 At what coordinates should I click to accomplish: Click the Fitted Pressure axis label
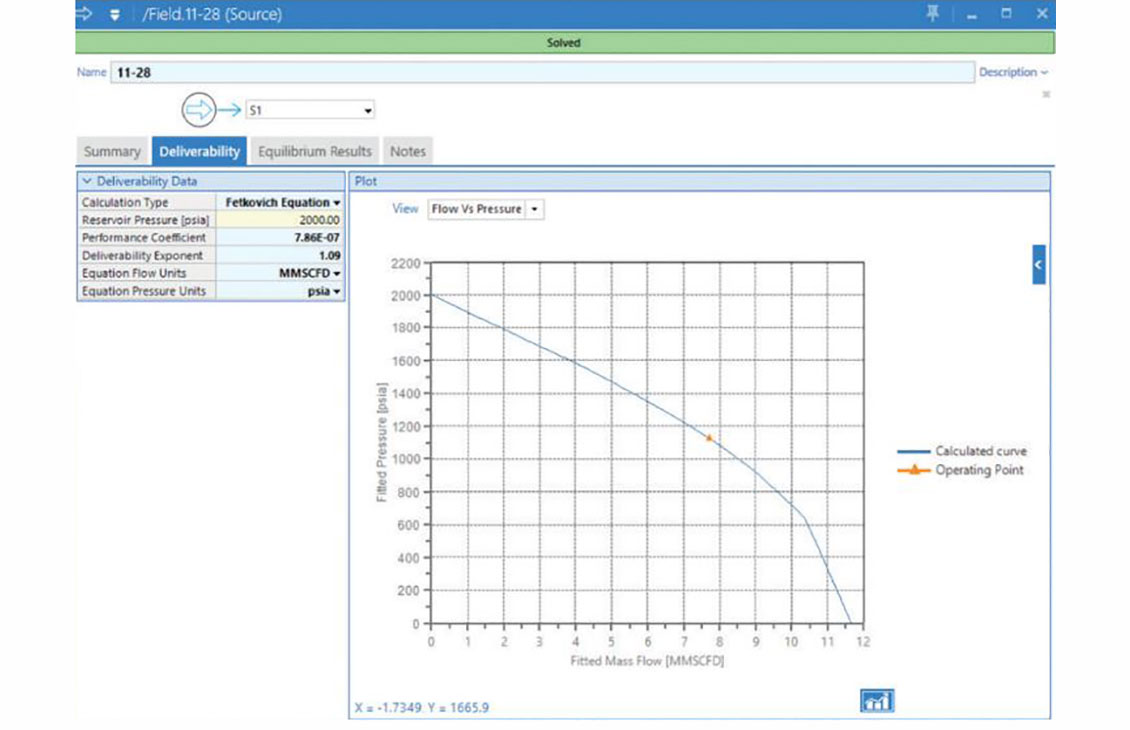click(x=381, y=442)
